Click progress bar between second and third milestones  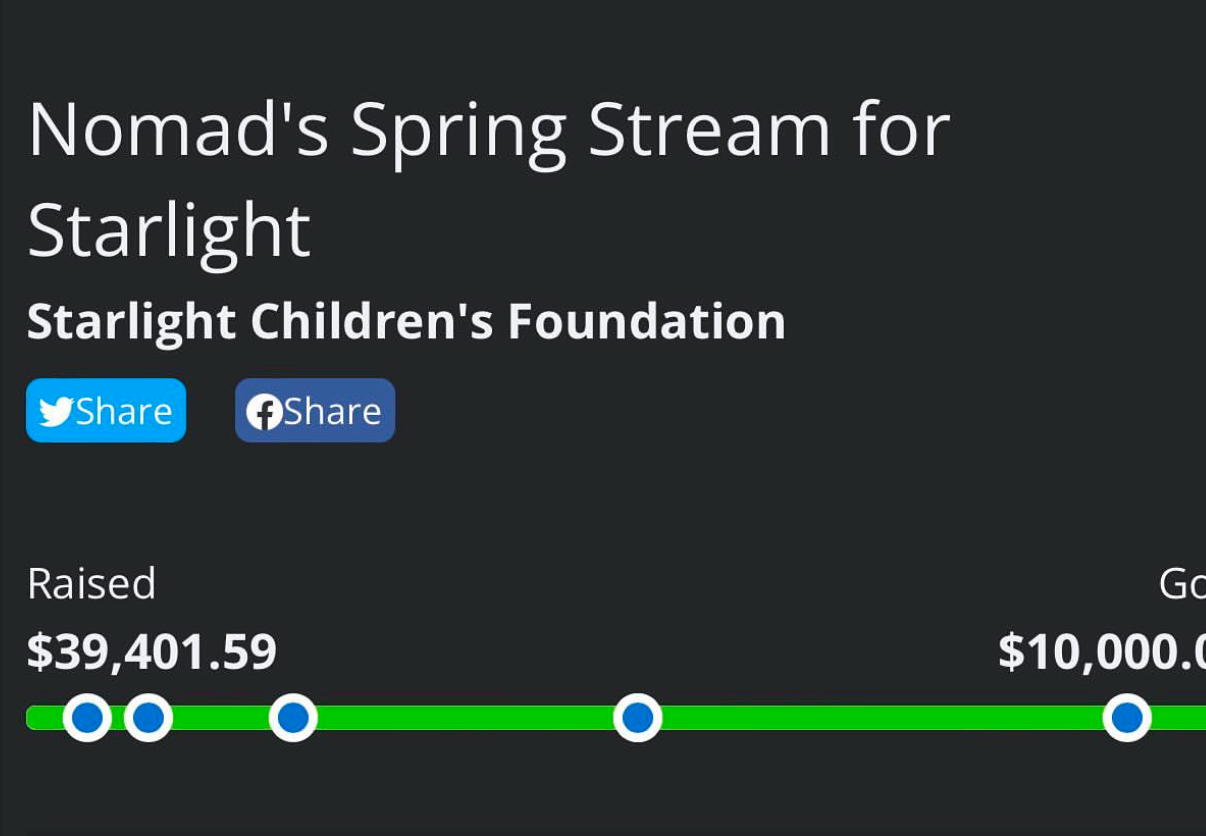220,717
